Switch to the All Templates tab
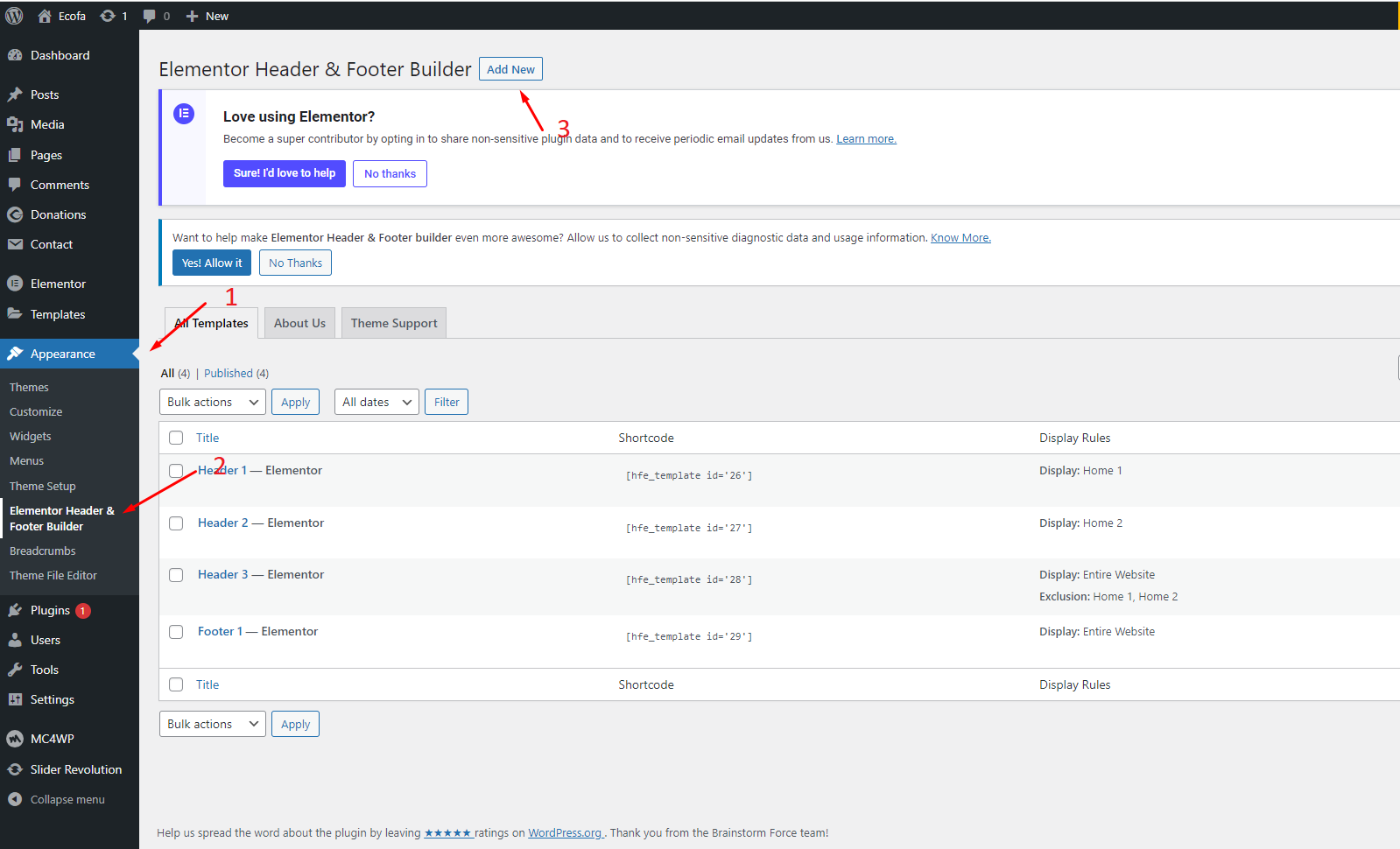The width and height of the screenshot is (1400, 849). tap(211, 323)
